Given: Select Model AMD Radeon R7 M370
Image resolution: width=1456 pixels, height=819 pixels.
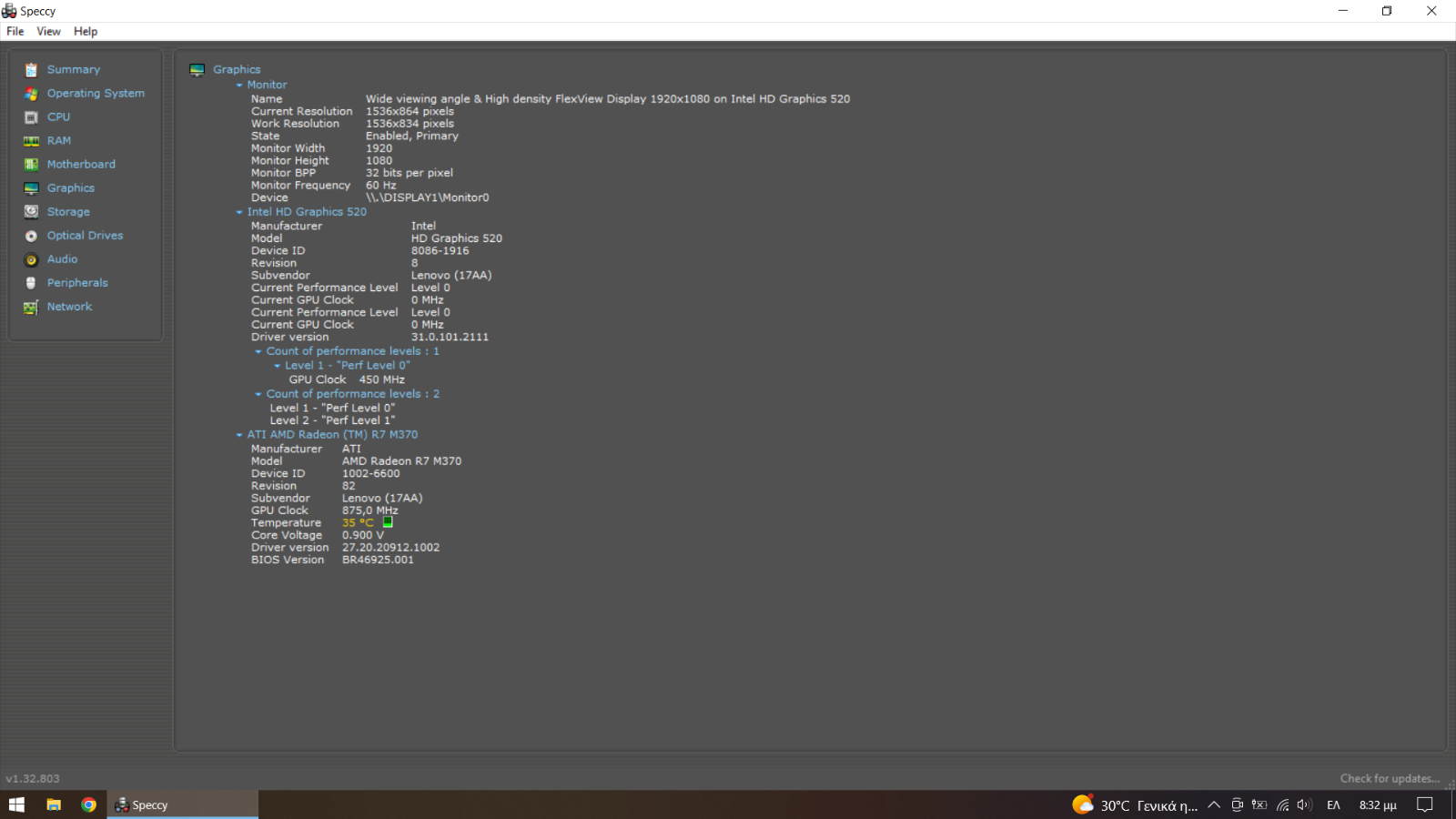Looking at the screenshot, I should point(401,461).
